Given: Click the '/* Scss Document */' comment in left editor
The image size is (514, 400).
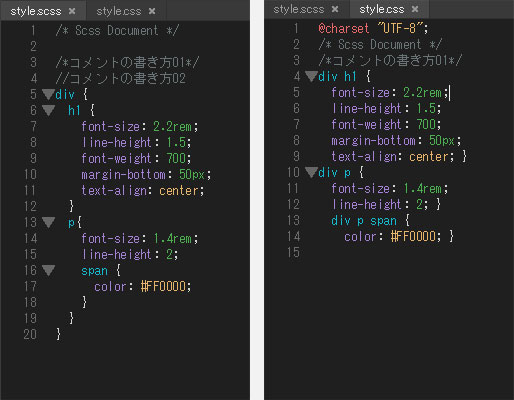Looking at the screenshot, I should tap(117, 30).
